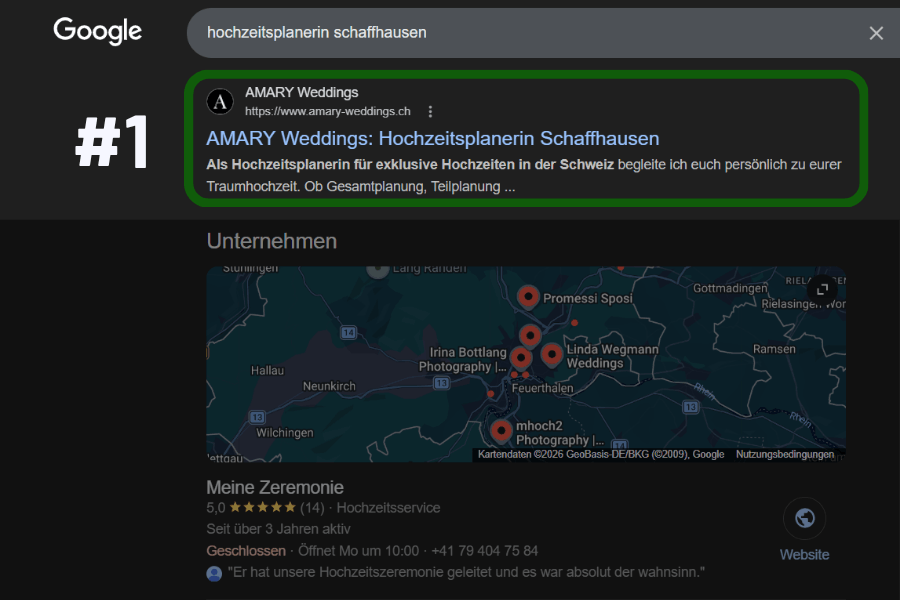Click the AMARY Weddings favicon

[220, 102]
